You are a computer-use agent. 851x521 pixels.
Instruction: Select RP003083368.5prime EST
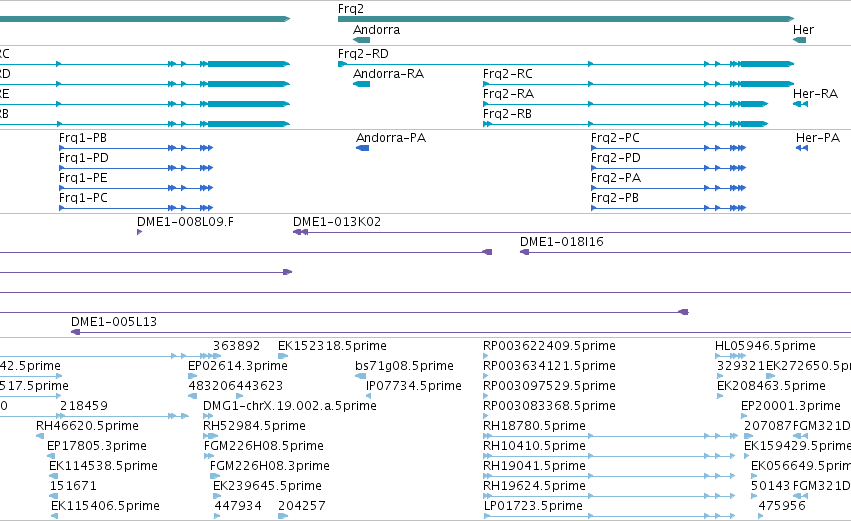549,406
